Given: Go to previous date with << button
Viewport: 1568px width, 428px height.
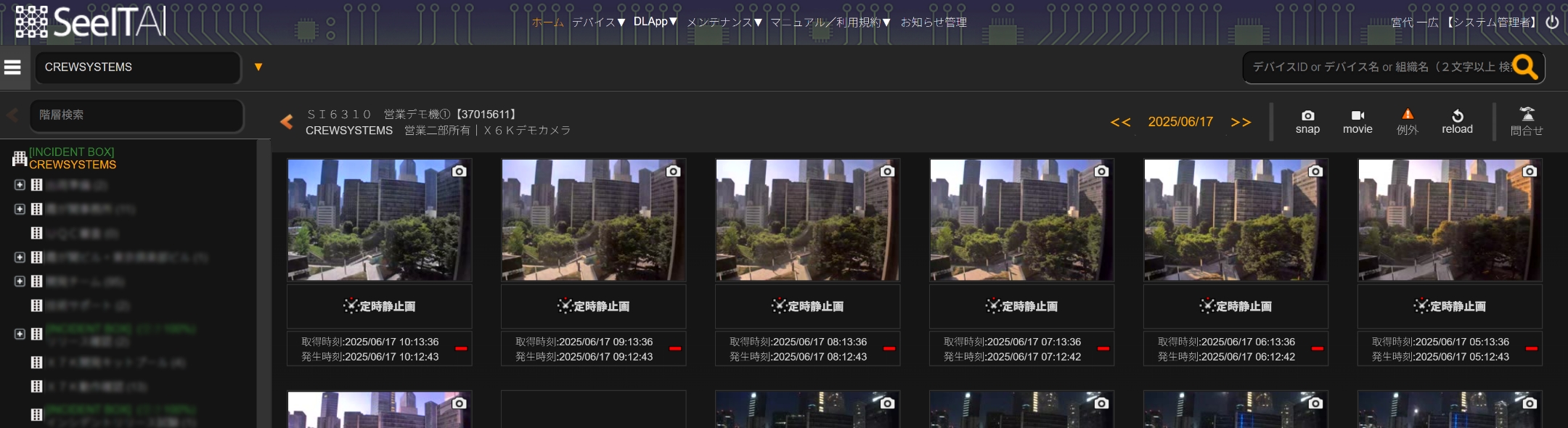Looking at the screenshot, I should click(x=1120, y=122).
